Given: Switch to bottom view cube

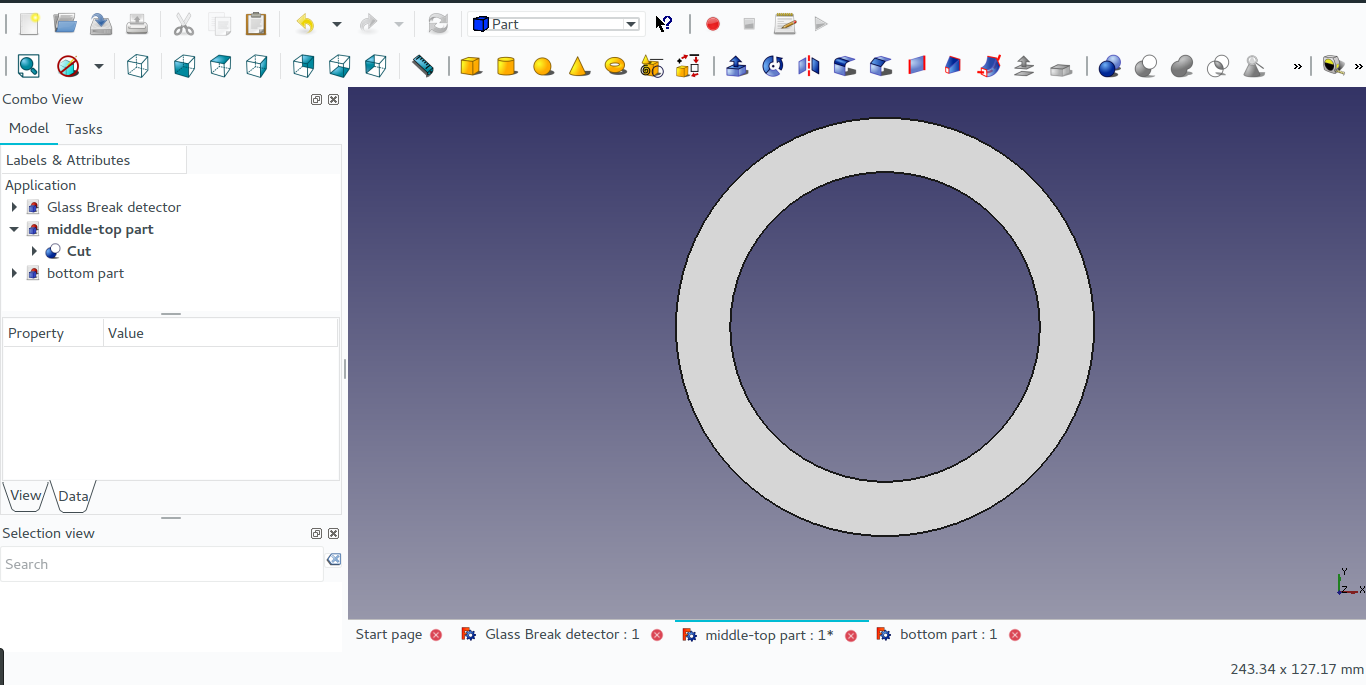Looking at the screenshot, I should 340,66.
